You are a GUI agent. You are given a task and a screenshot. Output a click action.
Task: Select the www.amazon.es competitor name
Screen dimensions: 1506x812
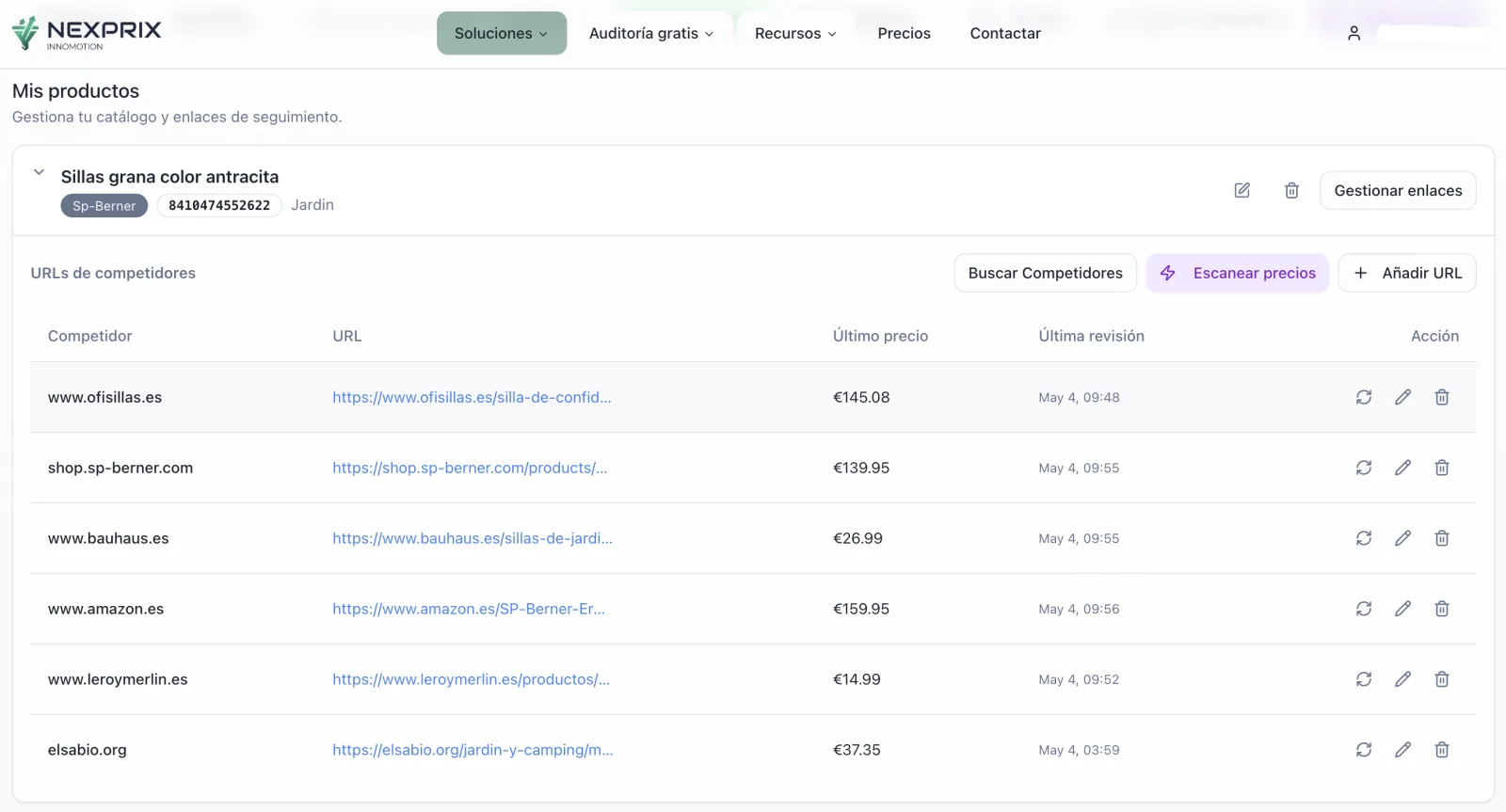105,609
